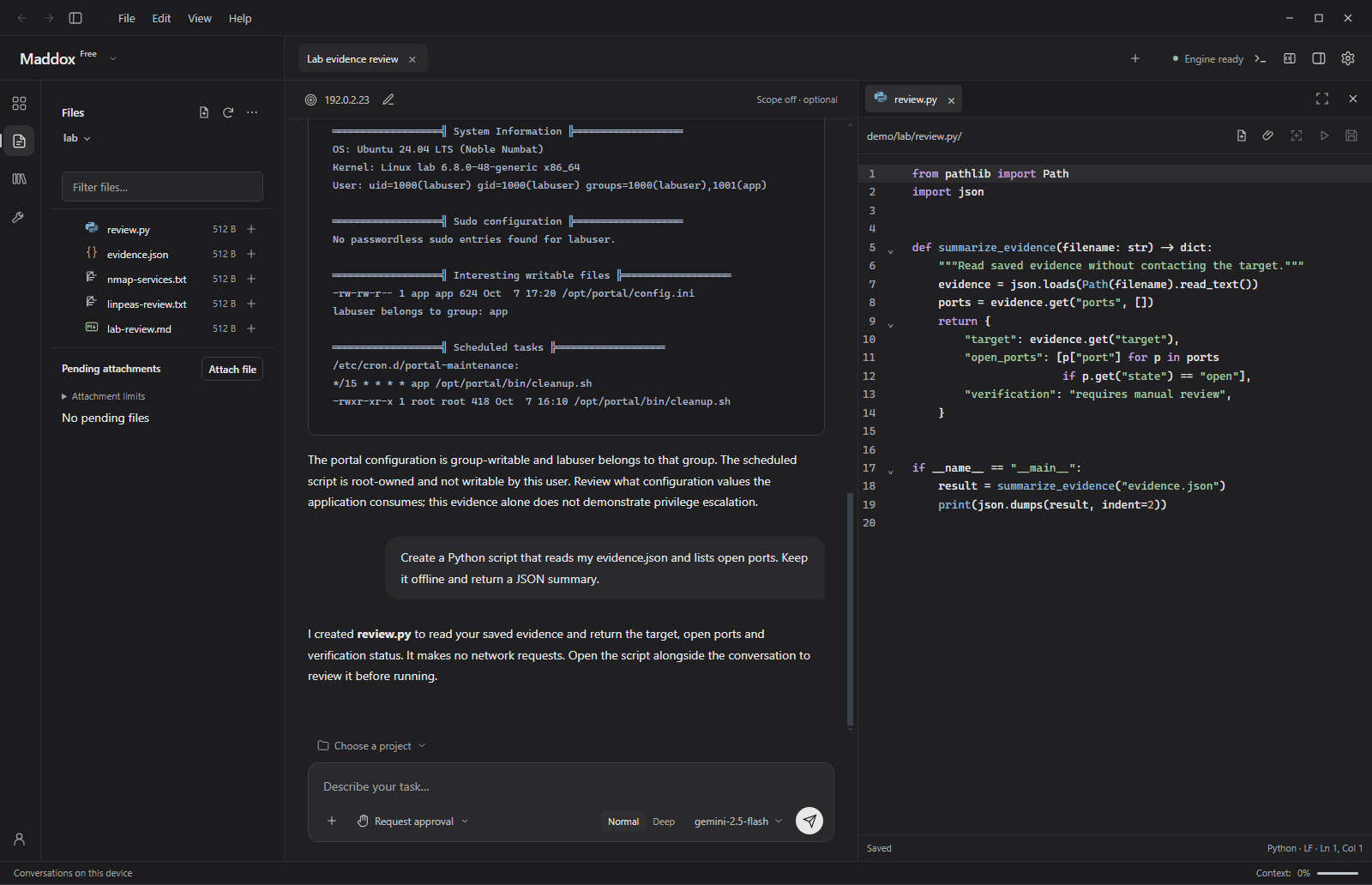1372x885 pixels.
Task: Open the Maddox workspace chevron dropdown
Action: tap(113, 58)
